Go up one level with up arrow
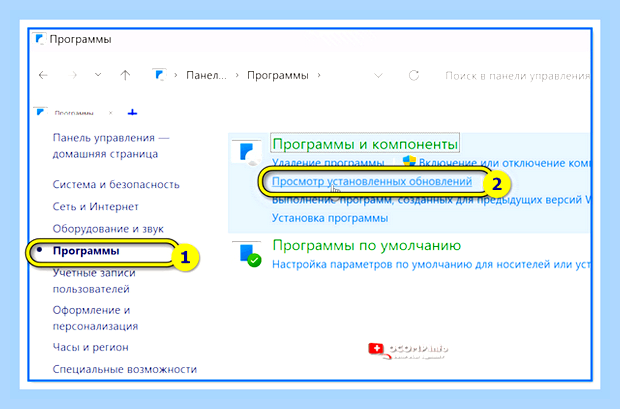Viewport: 620px width, 409px height. pos(125,75)
